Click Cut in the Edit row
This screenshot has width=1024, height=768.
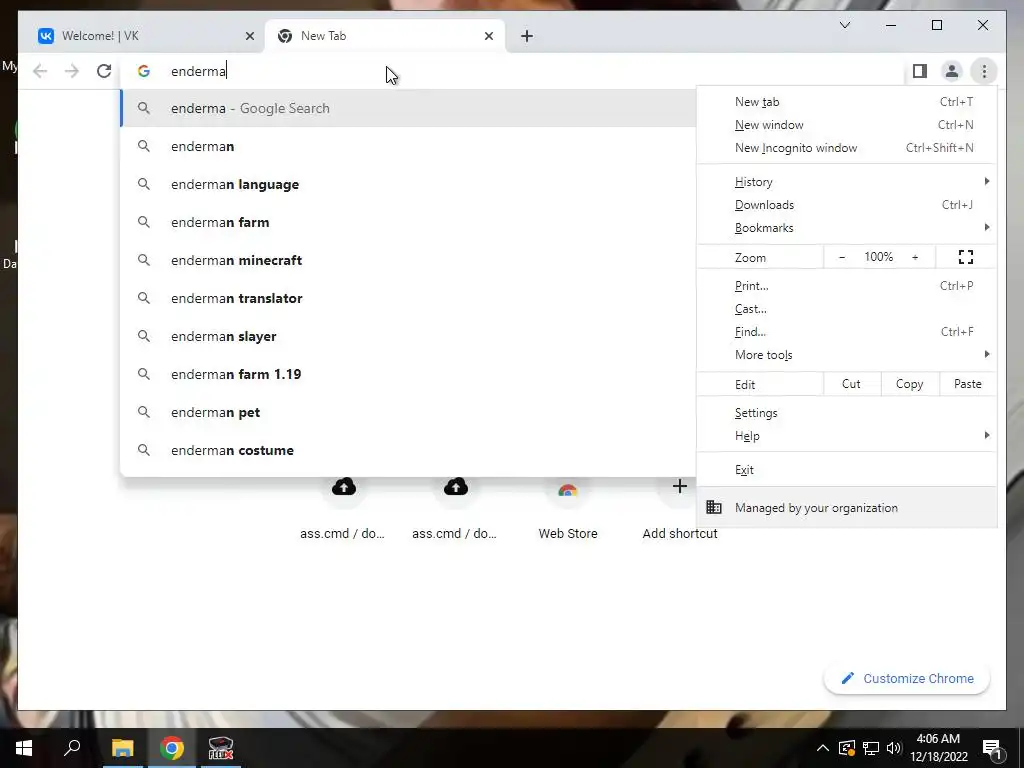pos(852,384)
